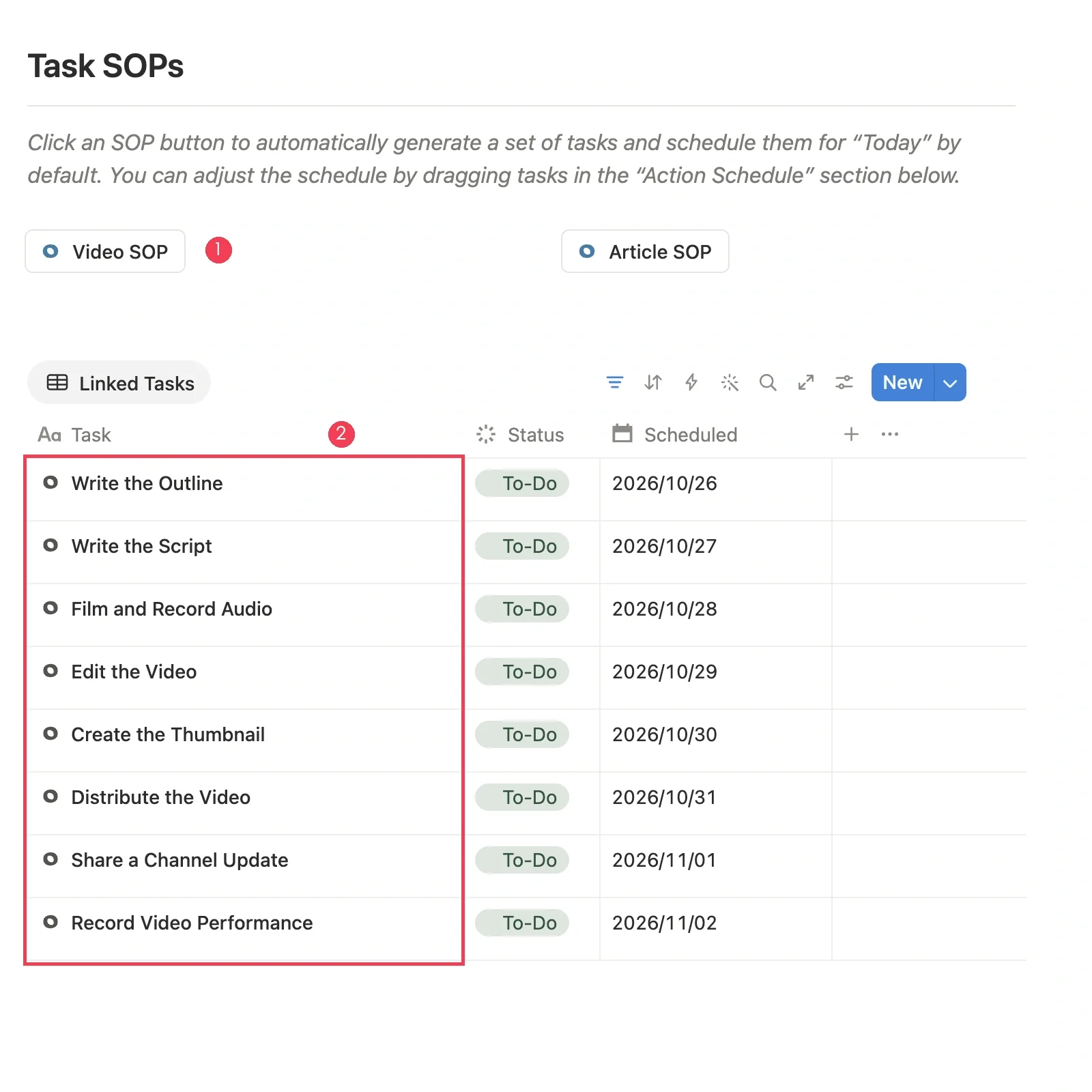
Task: Click the Video SOP button
Action: click(105, 251)
